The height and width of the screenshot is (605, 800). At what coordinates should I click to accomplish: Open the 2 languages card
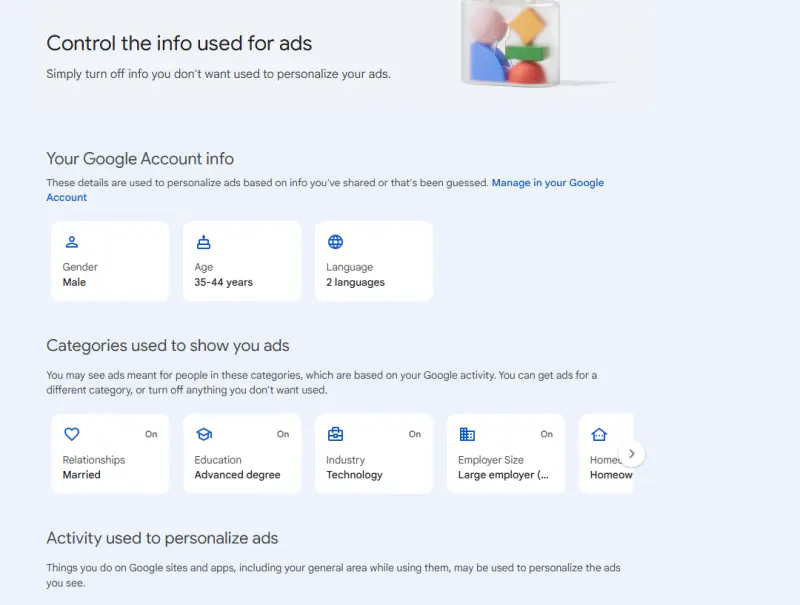click(374, 262)
